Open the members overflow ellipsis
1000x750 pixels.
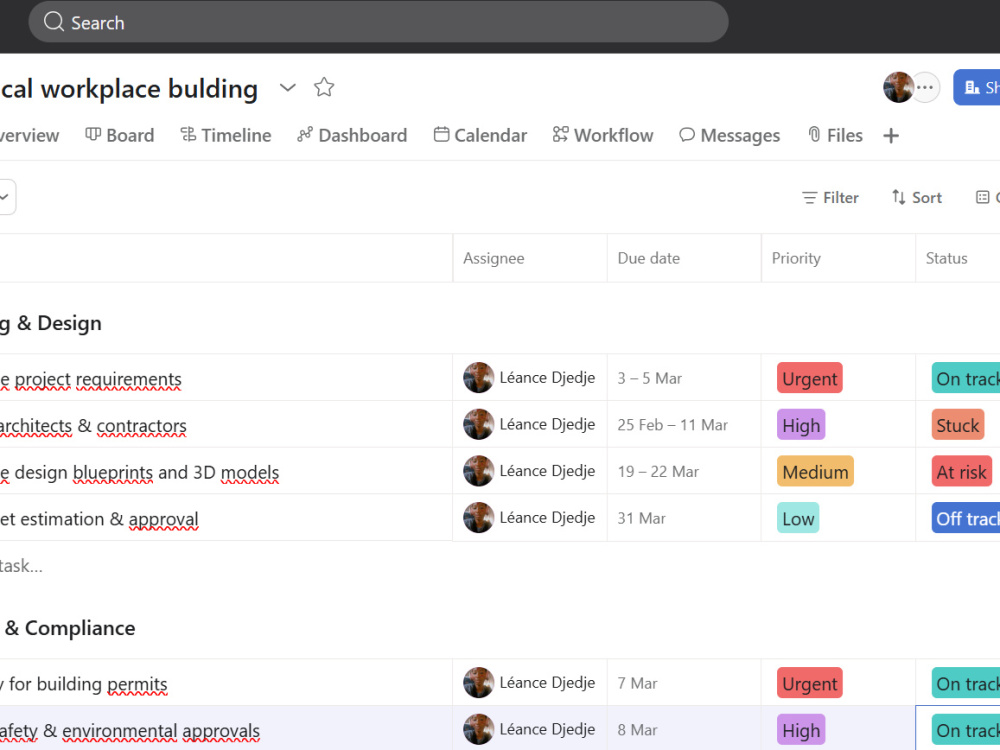[x=925, y=87]
